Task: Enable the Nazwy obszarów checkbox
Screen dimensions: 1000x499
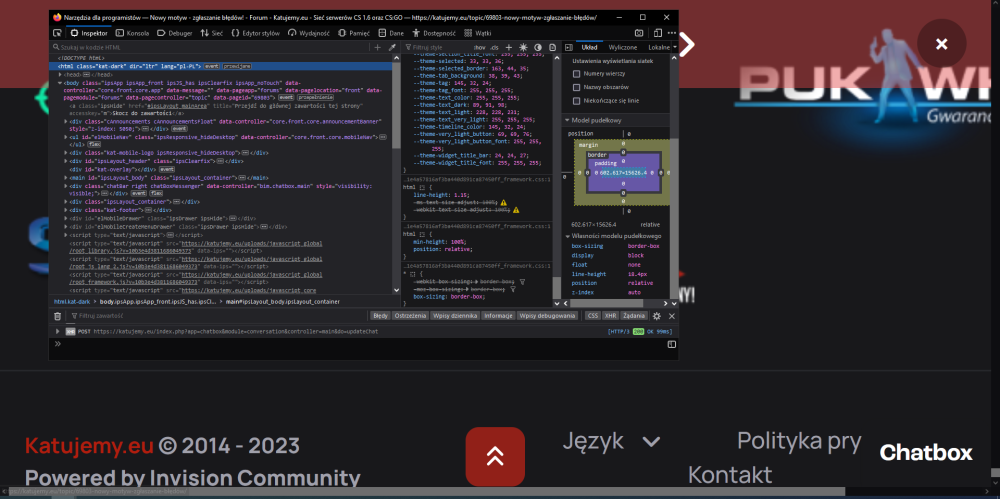Action: (x=577, y=87)
